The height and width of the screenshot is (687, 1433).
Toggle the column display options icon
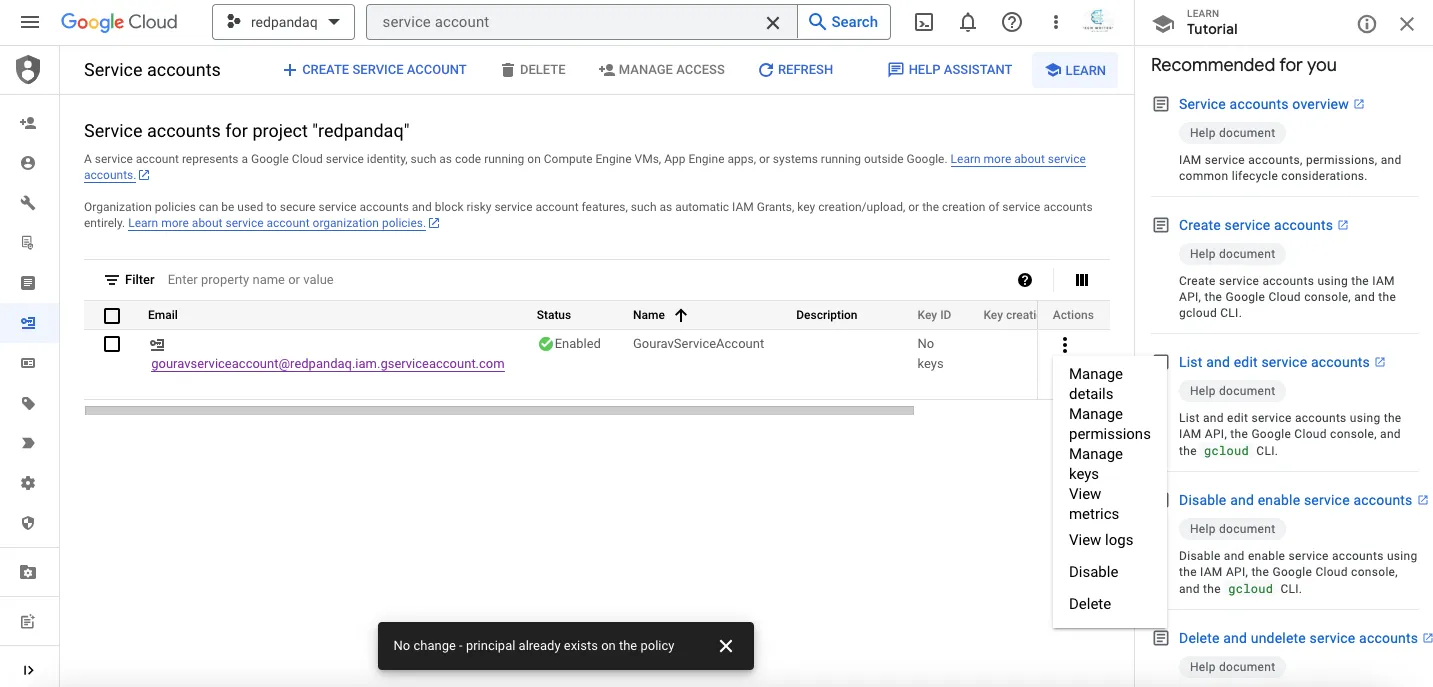click(1081, 280)
